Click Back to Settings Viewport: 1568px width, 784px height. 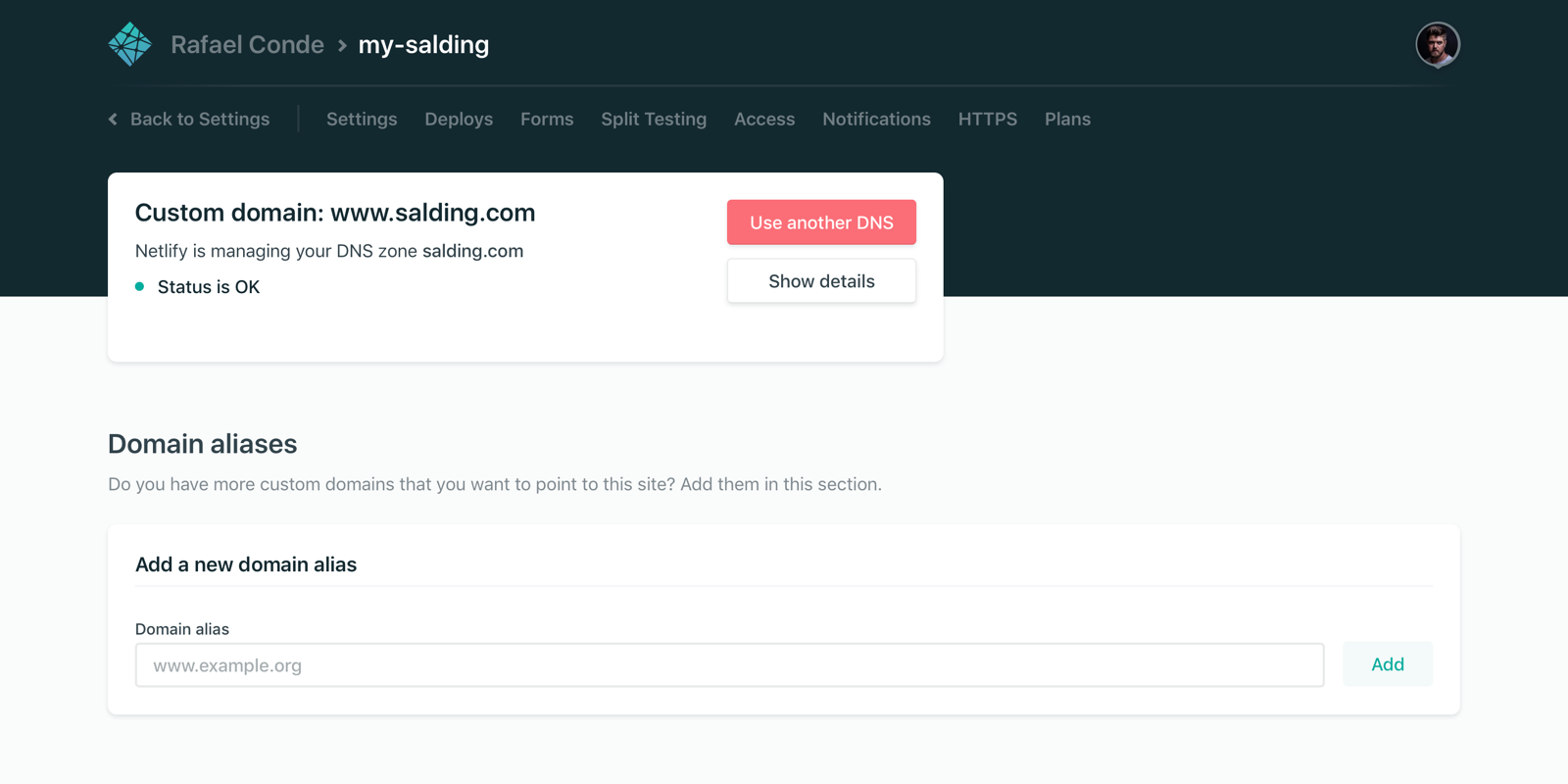[x=199, y=119]
